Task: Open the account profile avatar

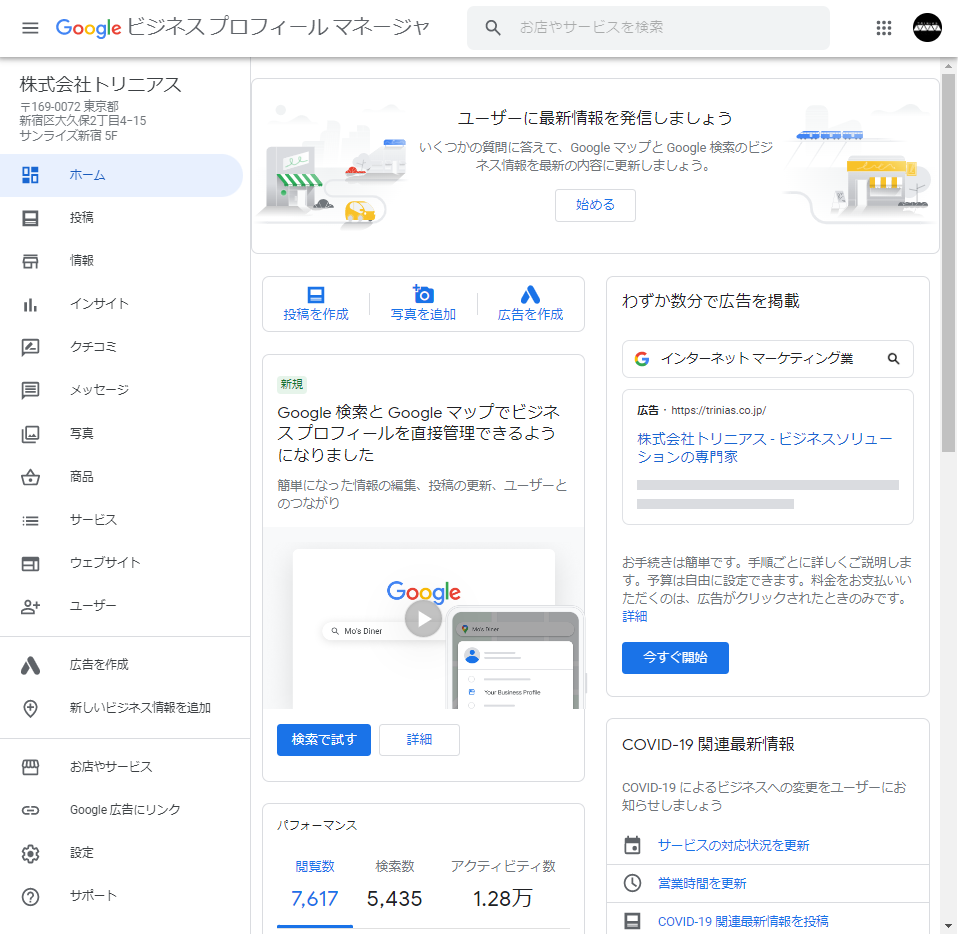Action: pos(927,28)
